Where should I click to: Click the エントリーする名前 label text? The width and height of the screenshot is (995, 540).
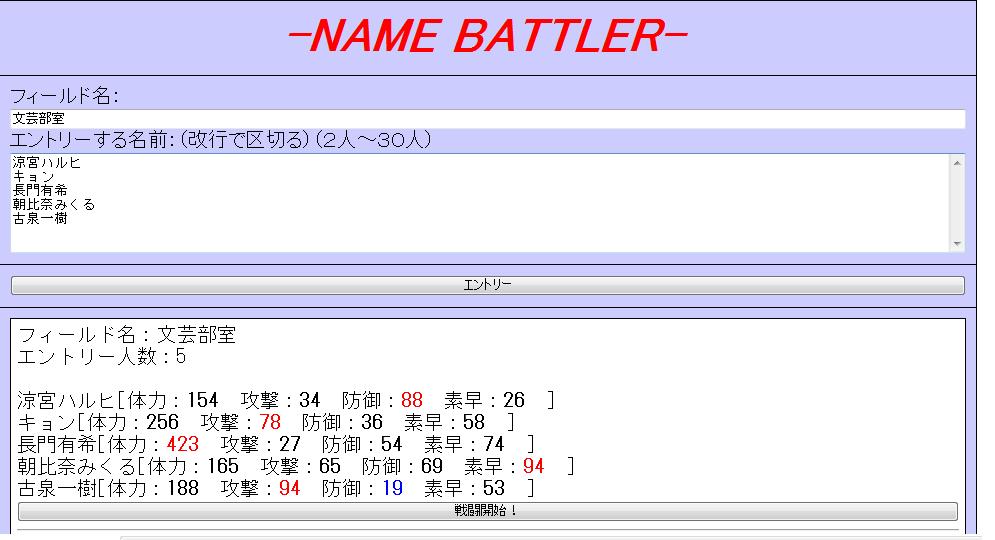pos(221,140)
